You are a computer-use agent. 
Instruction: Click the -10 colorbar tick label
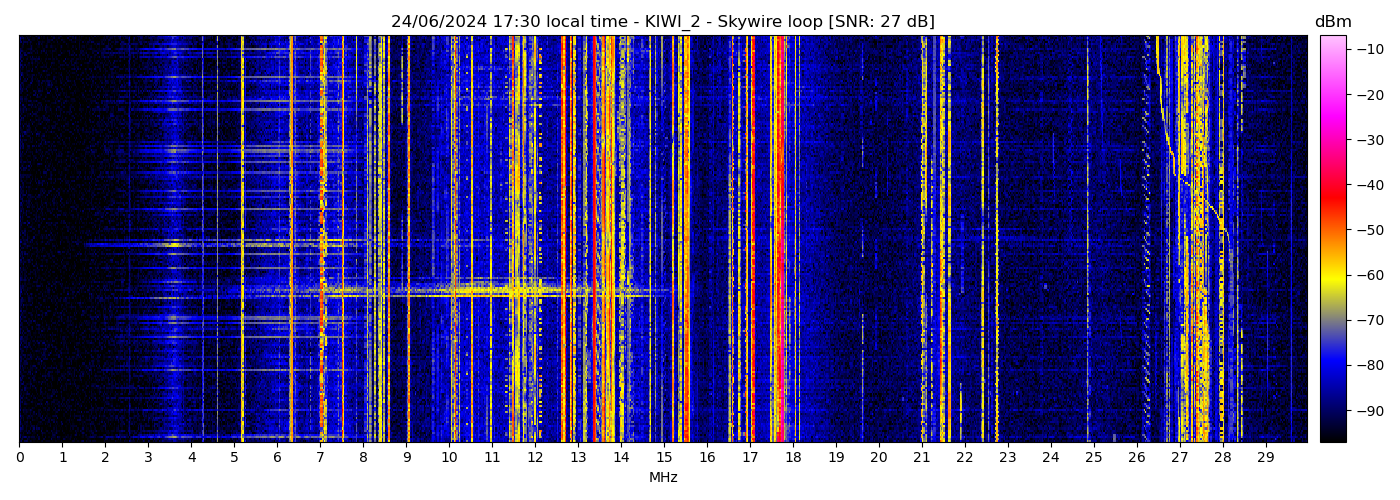point(1370,49)
